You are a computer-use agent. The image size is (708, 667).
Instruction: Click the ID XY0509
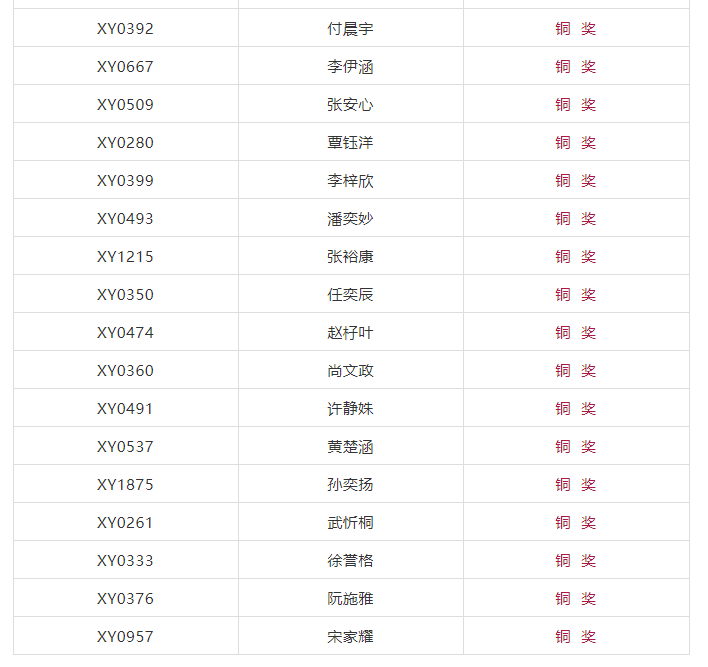(x=125, y=105)
